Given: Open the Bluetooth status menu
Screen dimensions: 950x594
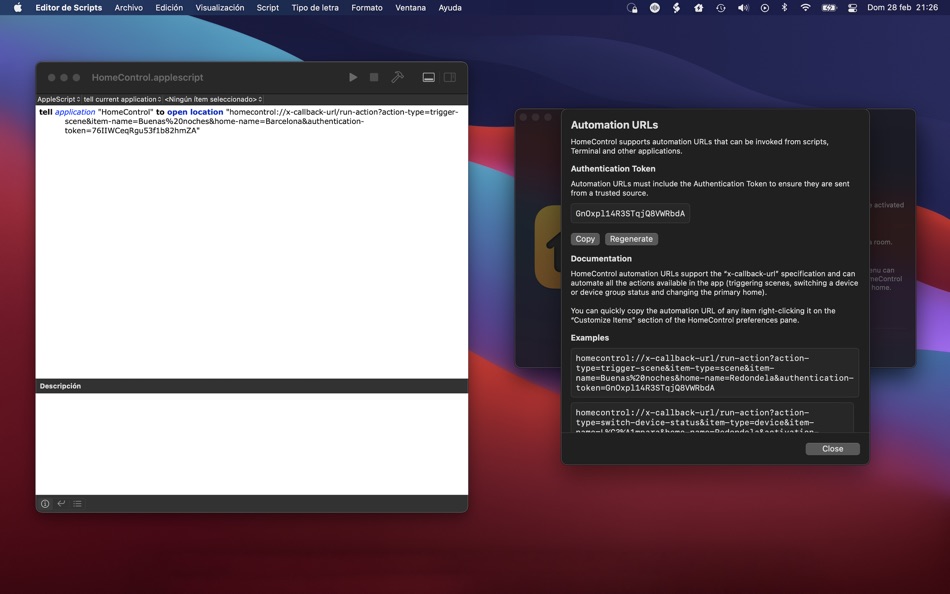Looking at the screenshot, I should click(784, 8).
